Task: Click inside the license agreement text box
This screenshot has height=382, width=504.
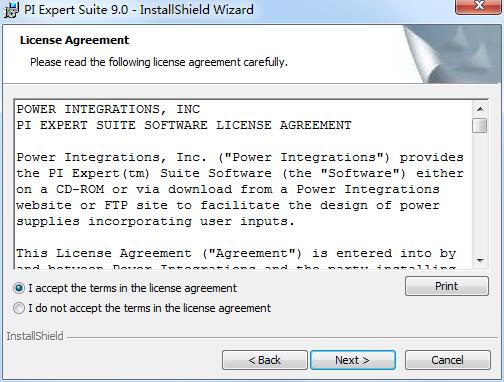Action: tap(243, 184)
